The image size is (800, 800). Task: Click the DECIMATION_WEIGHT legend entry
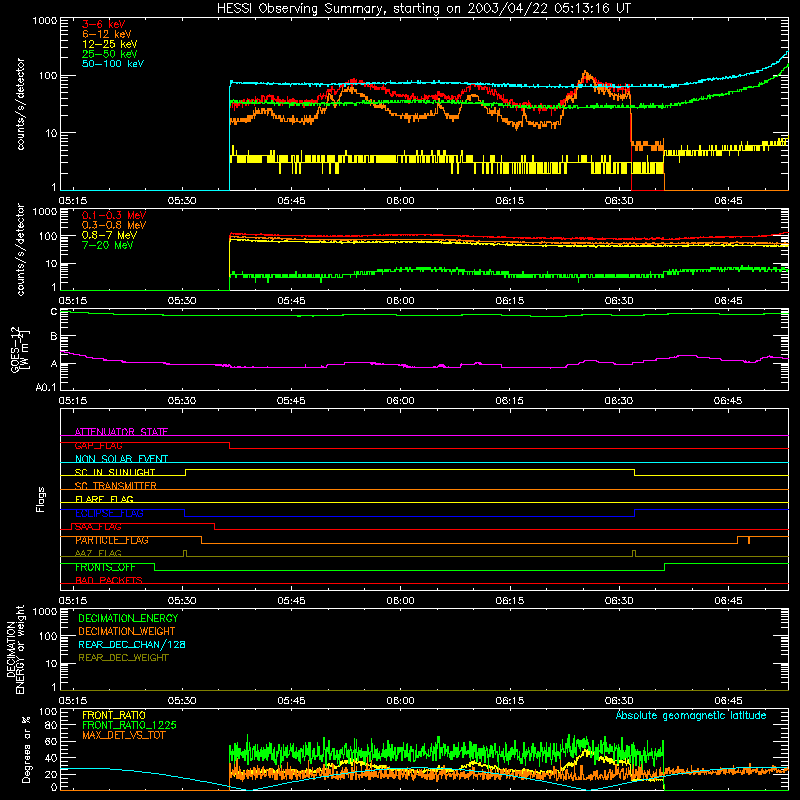127,631
